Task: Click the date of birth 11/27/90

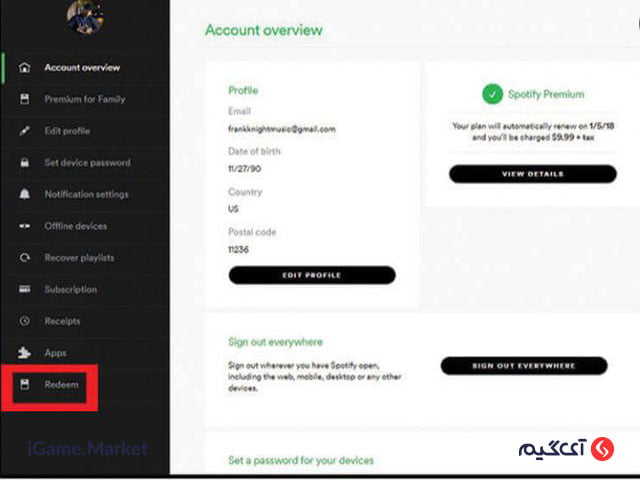Action: [x=244, y=169]
